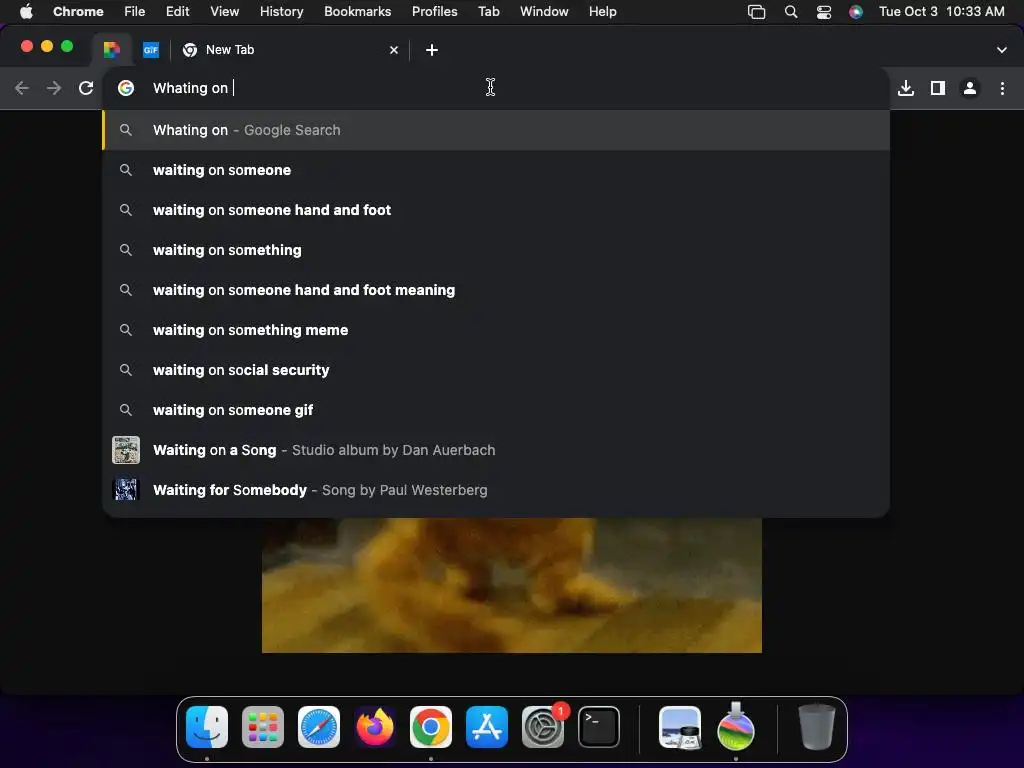Open the Chrome application menu

point(78,11)
